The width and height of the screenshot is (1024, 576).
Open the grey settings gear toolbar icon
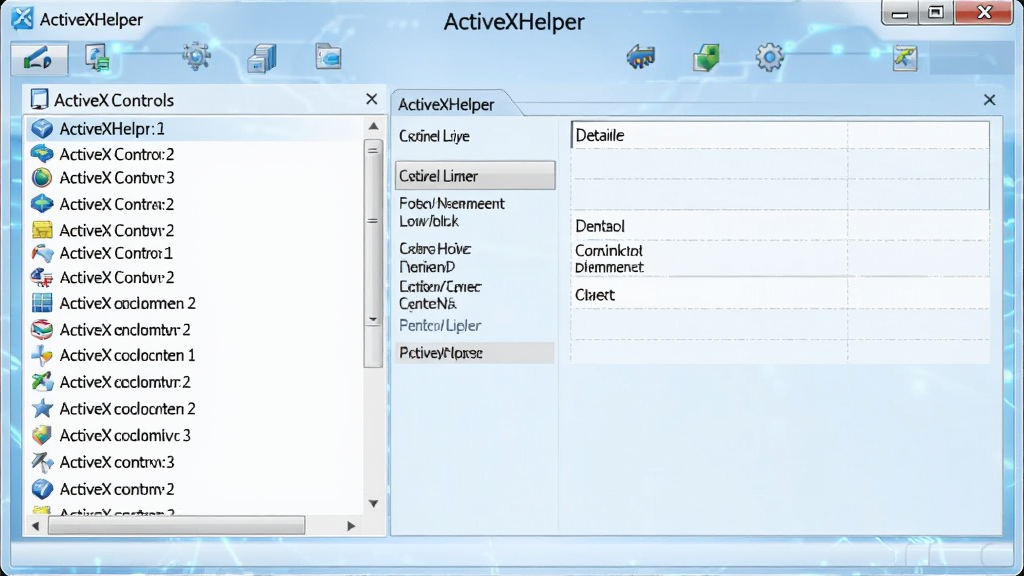[x=769, y=57]
